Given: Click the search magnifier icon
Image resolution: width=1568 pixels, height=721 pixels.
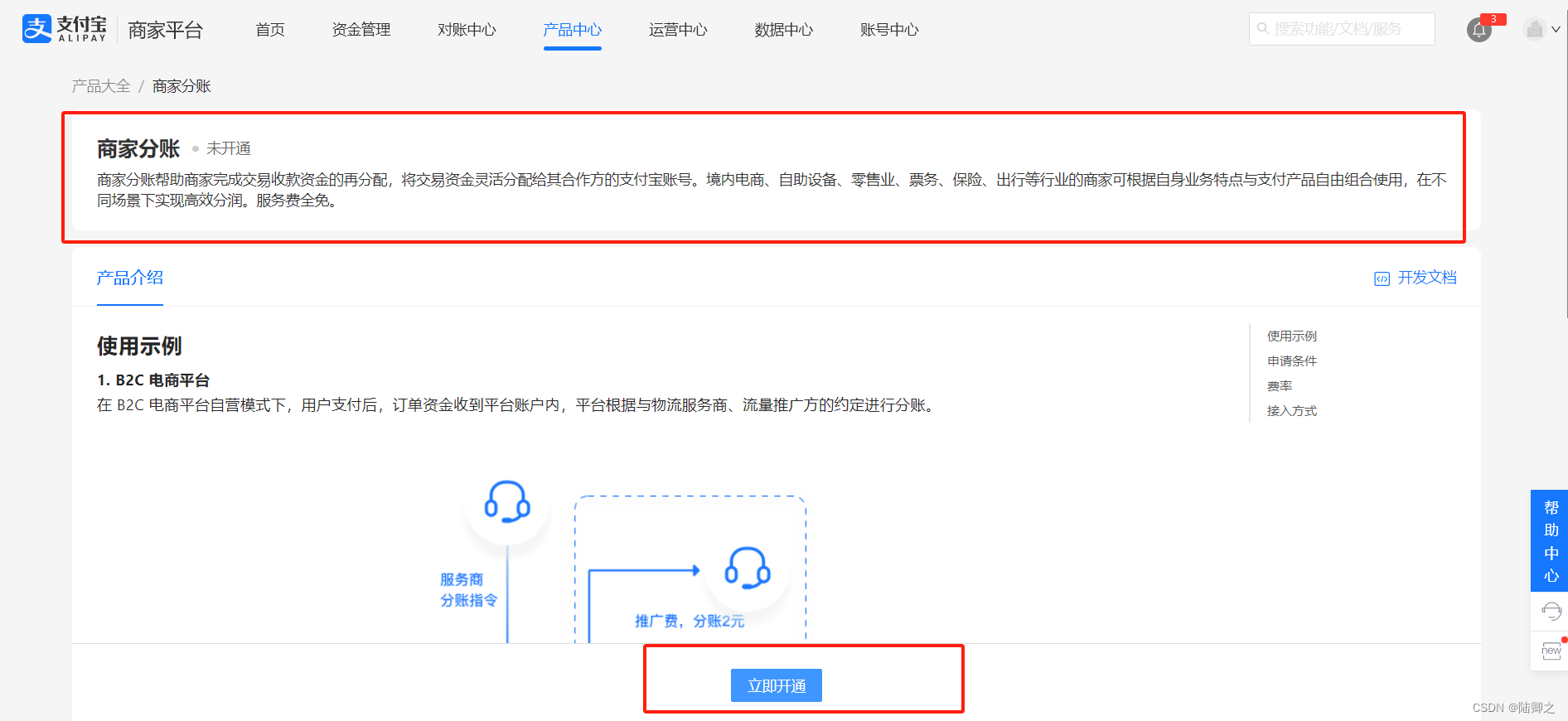Looking at the screenshot, I should click(x=1263, y=29).
